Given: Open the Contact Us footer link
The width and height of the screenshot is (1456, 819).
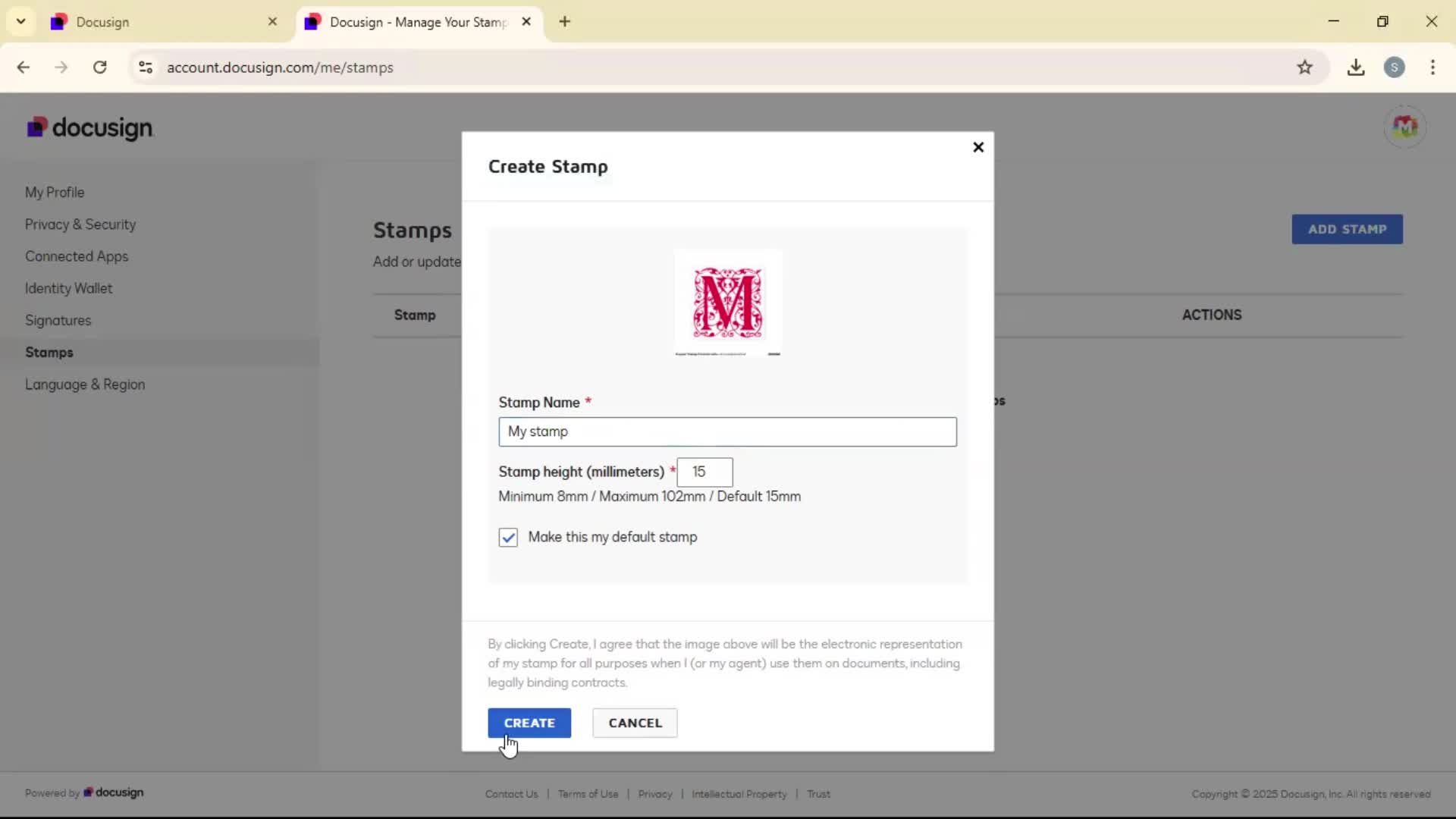Looking at the screenshot, I should (x=511, y=794).
